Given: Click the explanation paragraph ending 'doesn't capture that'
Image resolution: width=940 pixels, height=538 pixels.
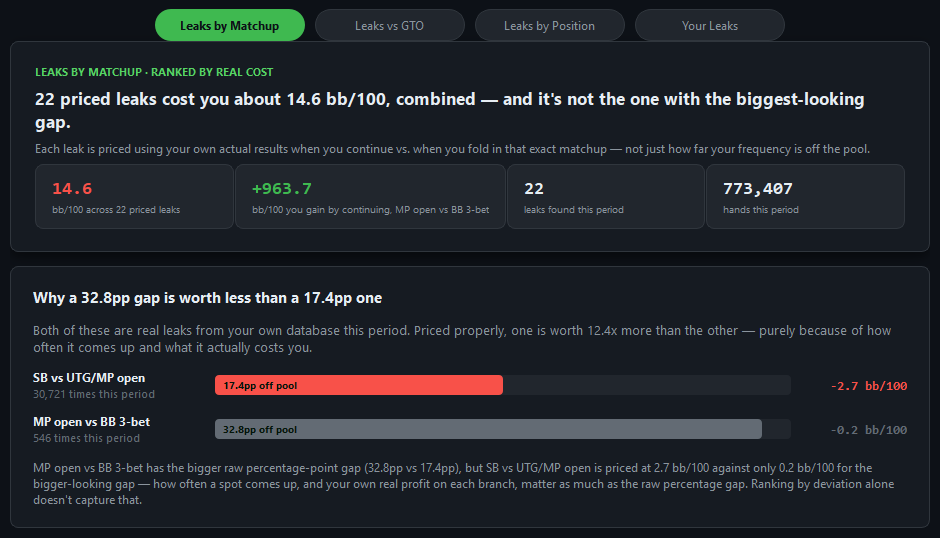Looking at the screenshot, I should click(x=463, y=483).
